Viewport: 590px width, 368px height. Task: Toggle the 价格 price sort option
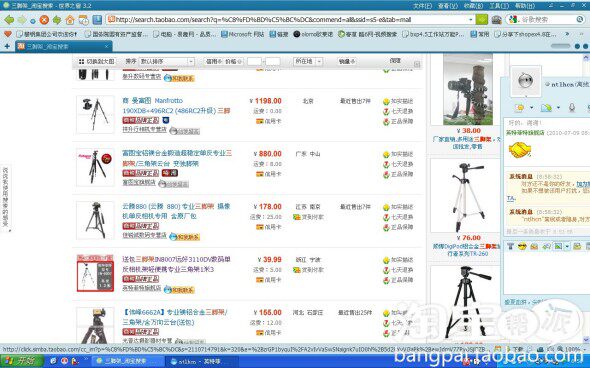(234, 61)
